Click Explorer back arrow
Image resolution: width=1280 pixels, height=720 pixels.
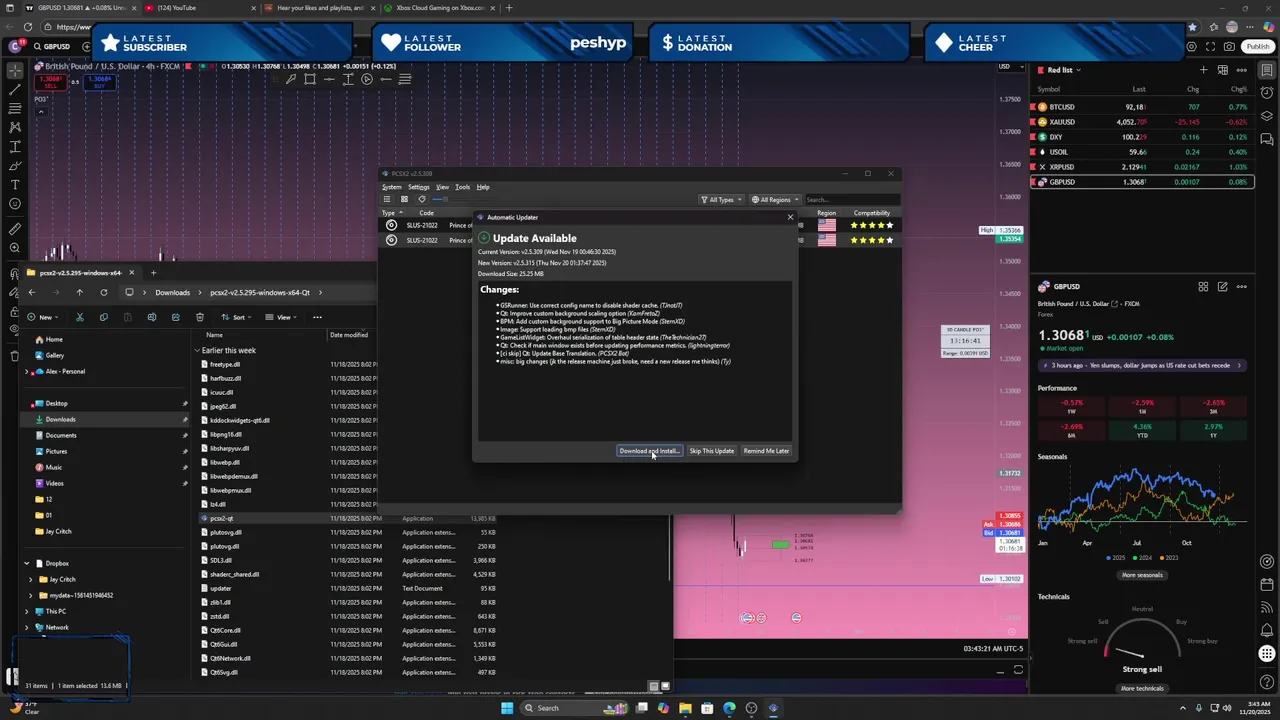coord(31,293)
